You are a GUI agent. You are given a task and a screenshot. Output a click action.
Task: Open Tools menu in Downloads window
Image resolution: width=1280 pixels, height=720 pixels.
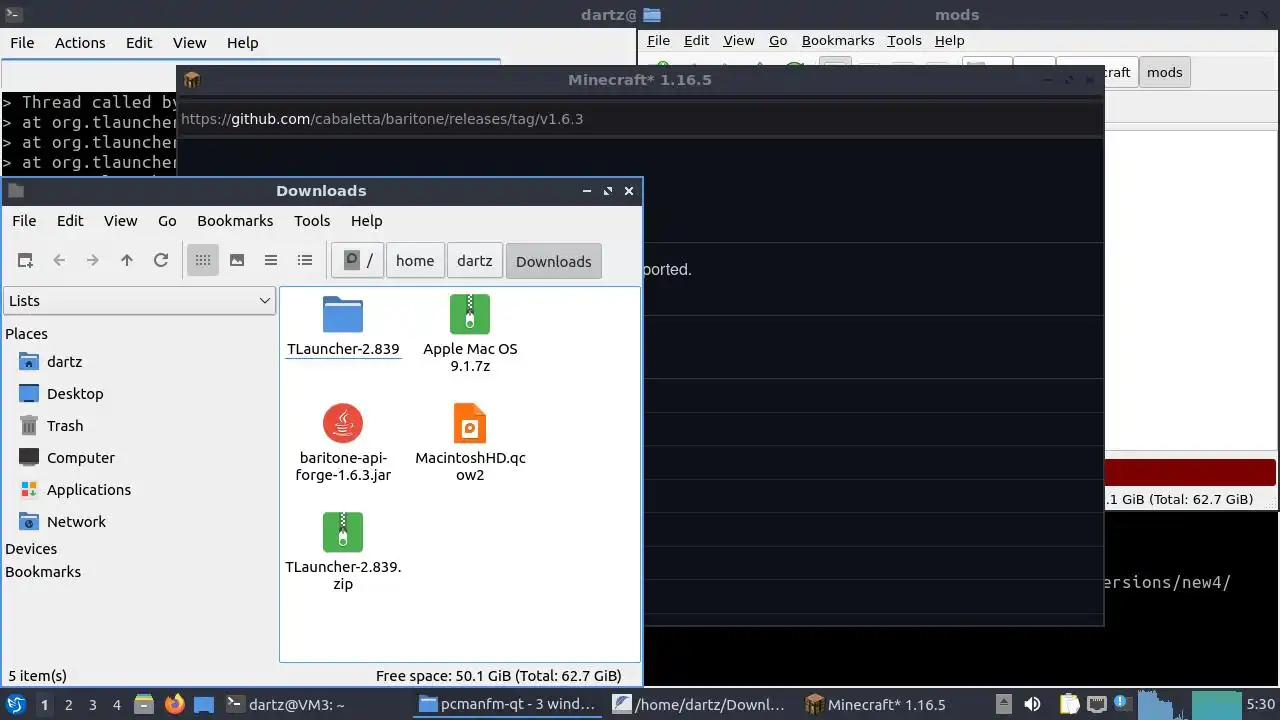pyautogui.click(x=312, y=221)
